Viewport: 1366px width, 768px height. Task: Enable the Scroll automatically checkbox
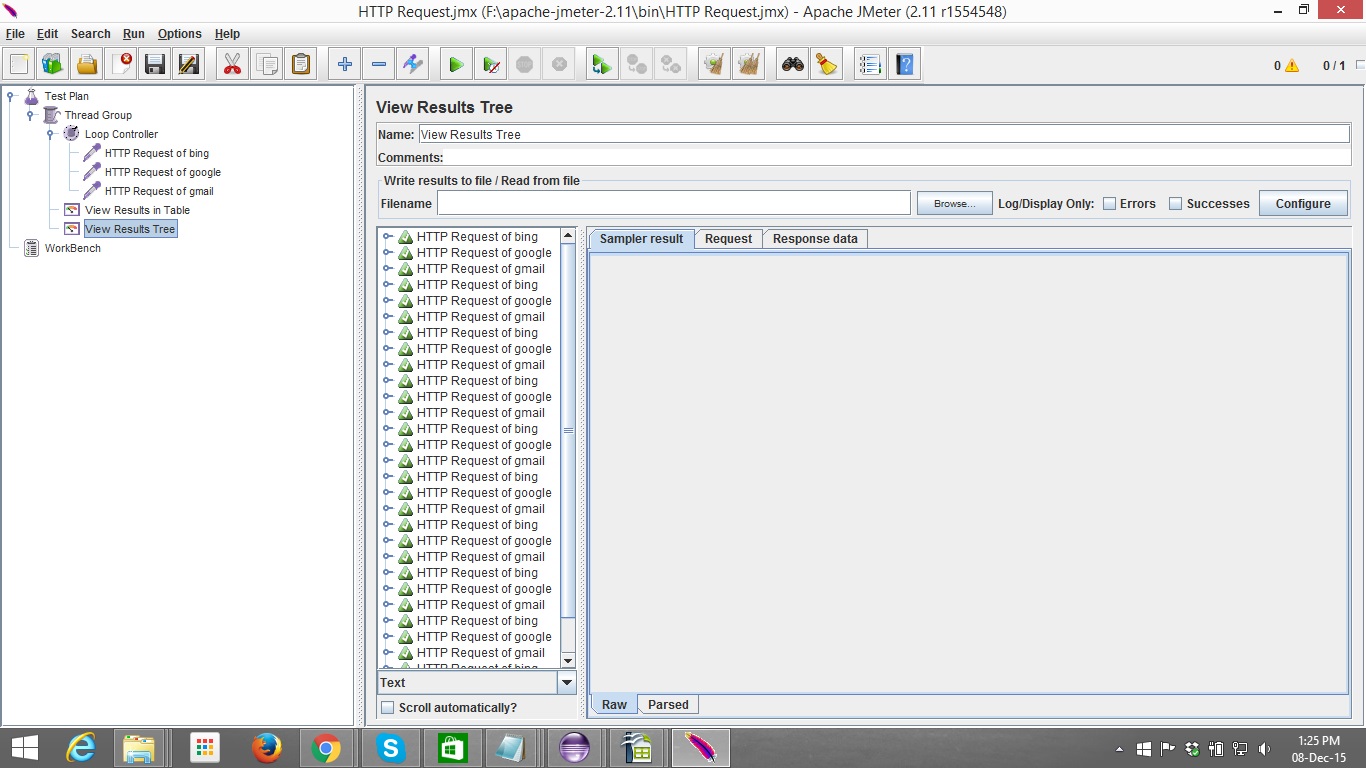pos(388,708)
